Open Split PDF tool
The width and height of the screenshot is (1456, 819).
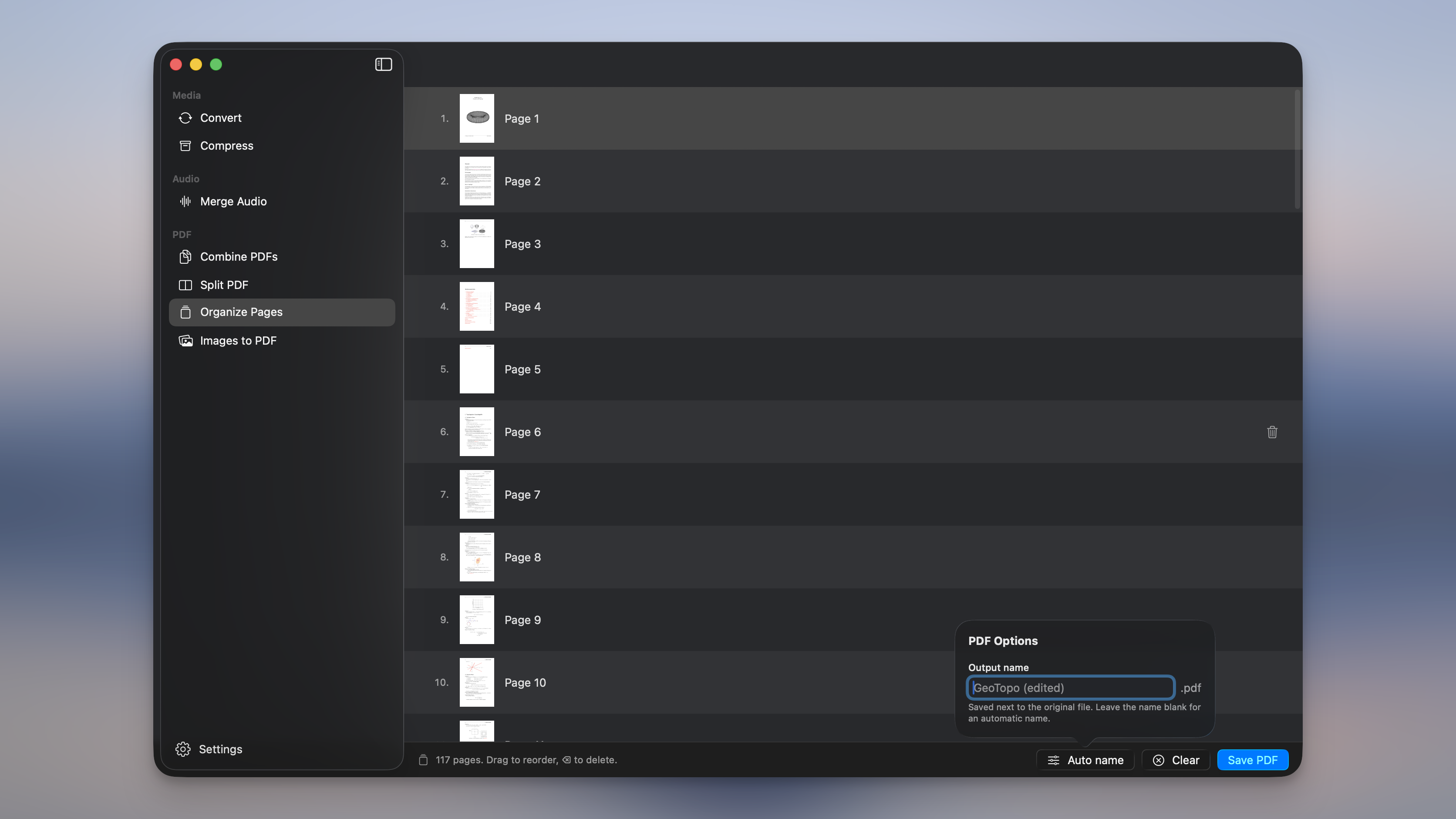pos(282,285)
